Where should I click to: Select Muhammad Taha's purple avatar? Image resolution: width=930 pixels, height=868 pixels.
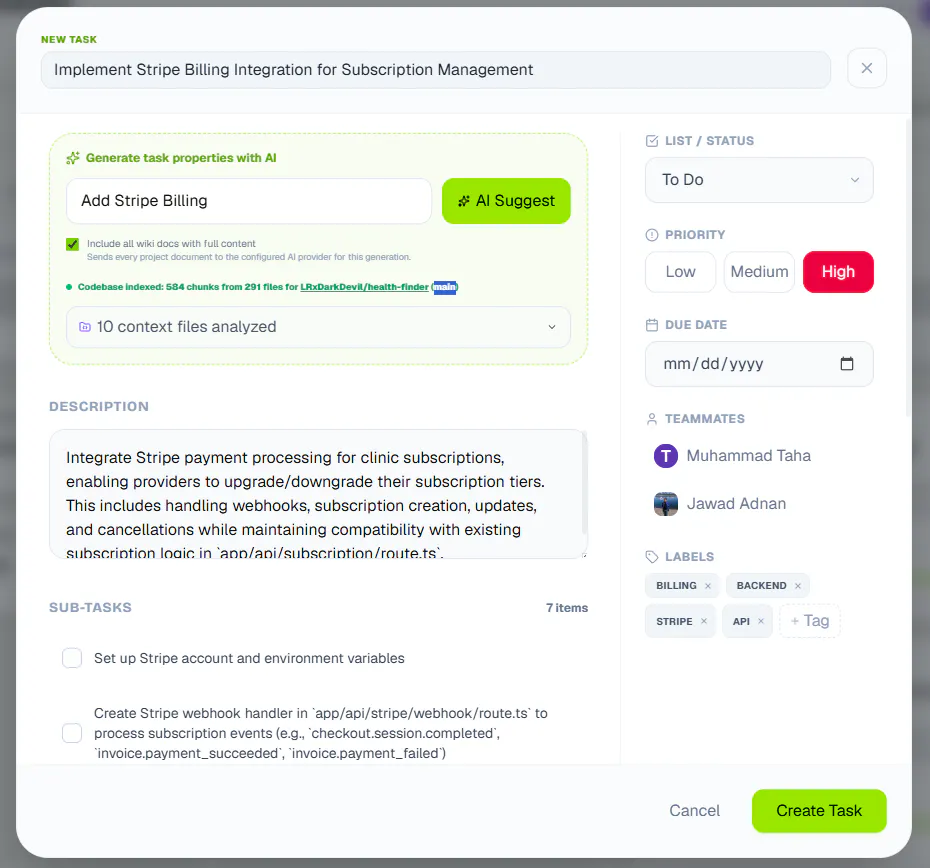[665, 456]
